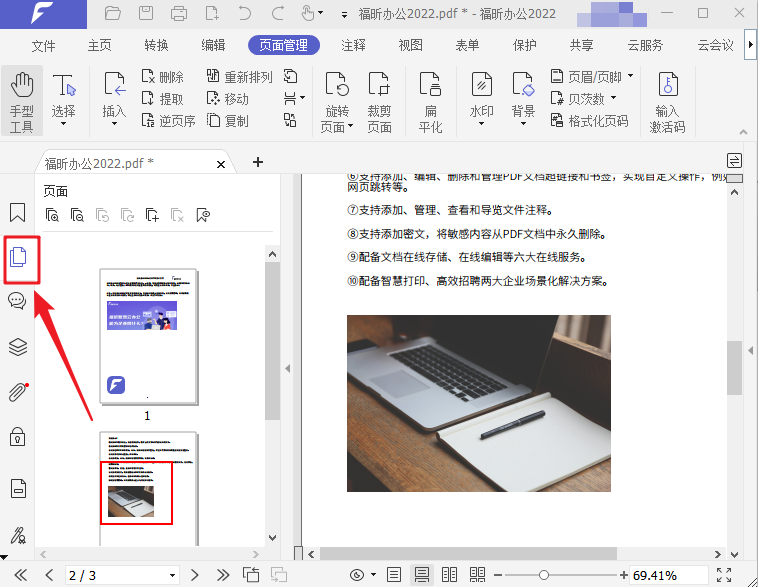Click the 删除 delete pages button
Image resolution: width=758 pixels, height=587 pixels.
[163, 76]
